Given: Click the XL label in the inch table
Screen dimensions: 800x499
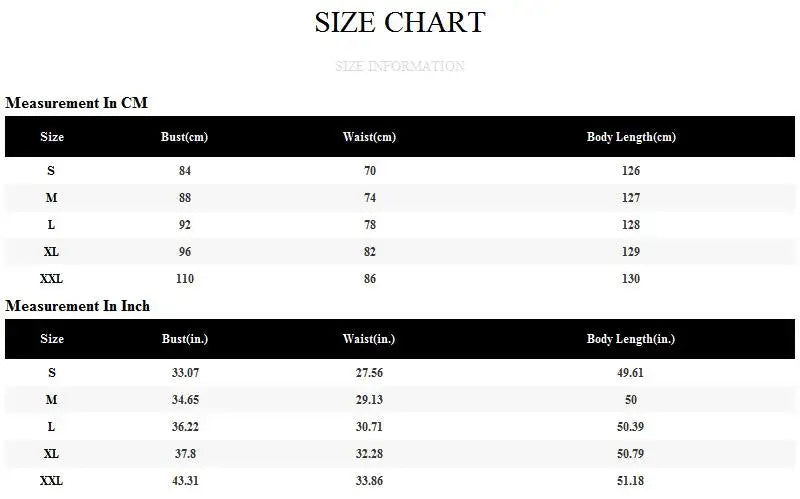Looking at the screenshot, I should (x=51, y=454).
